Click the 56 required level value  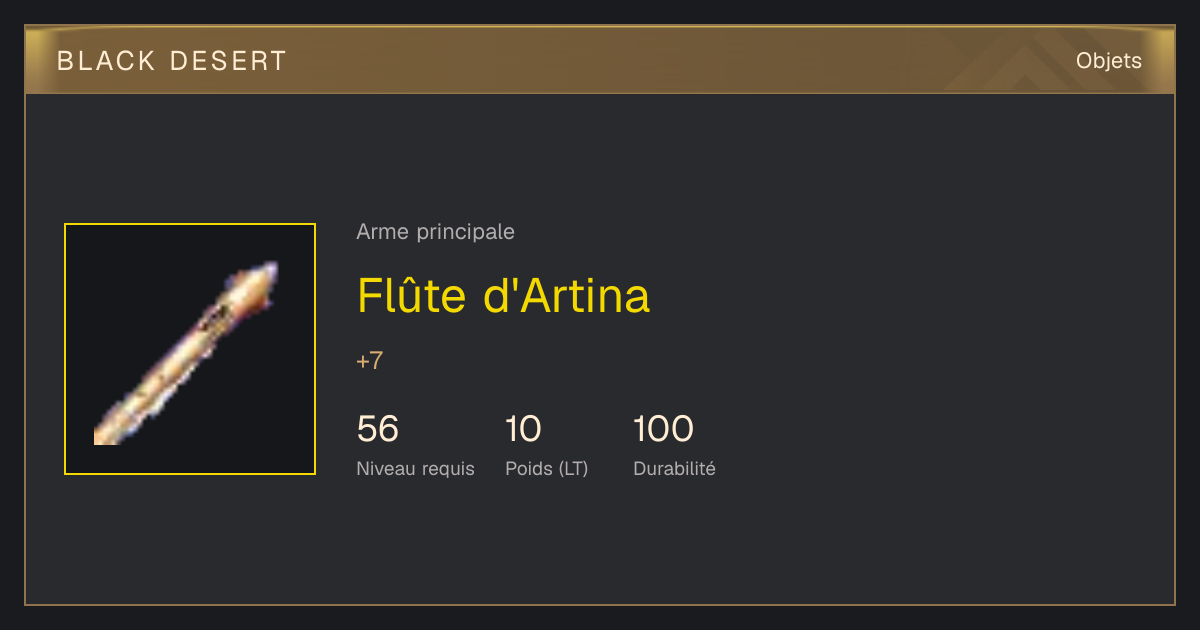pos(378,429)
